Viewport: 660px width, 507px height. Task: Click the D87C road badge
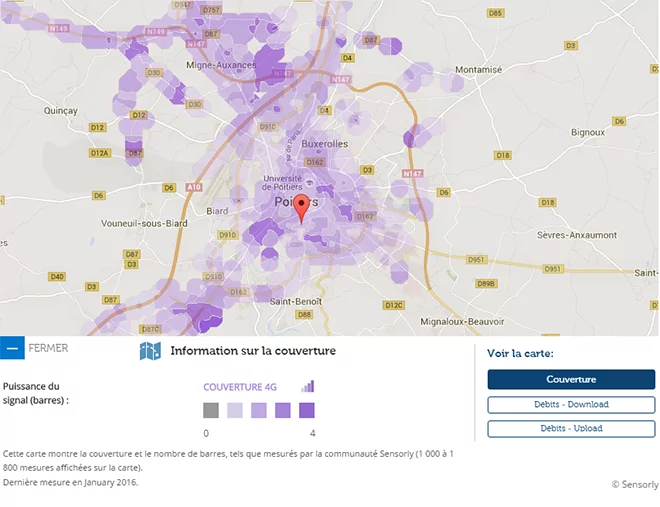point(150,328)
